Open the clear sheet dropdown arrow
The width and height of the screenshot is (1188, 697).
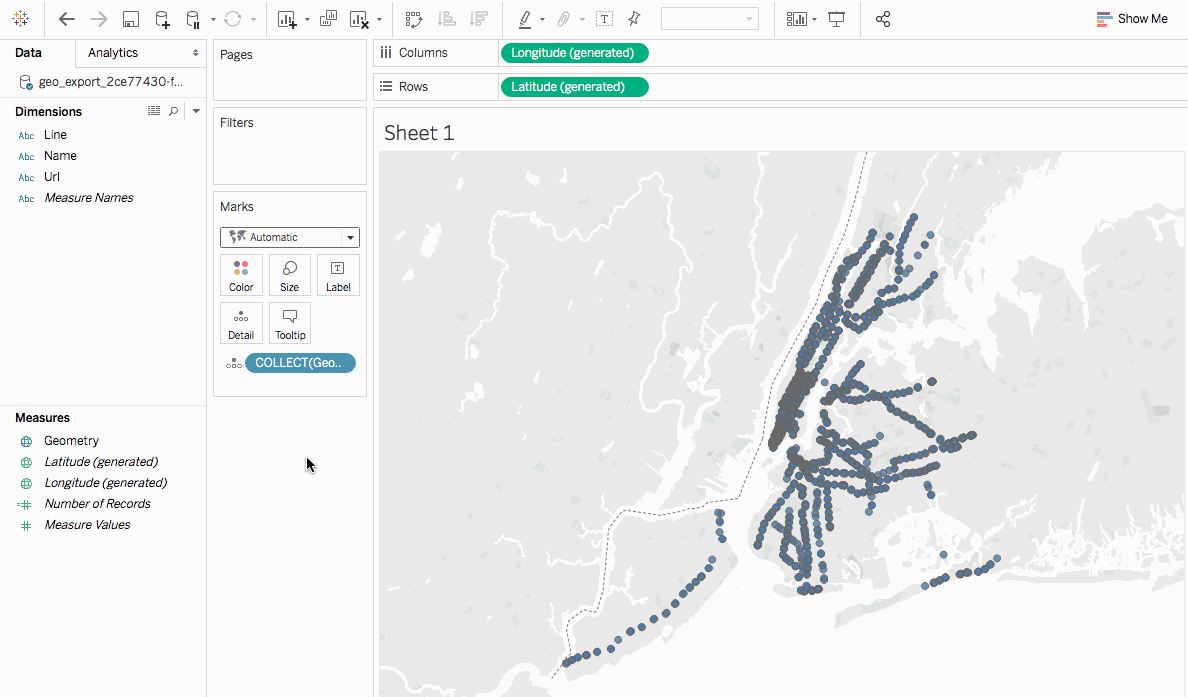pyautogui.click(x=379, y=20)
